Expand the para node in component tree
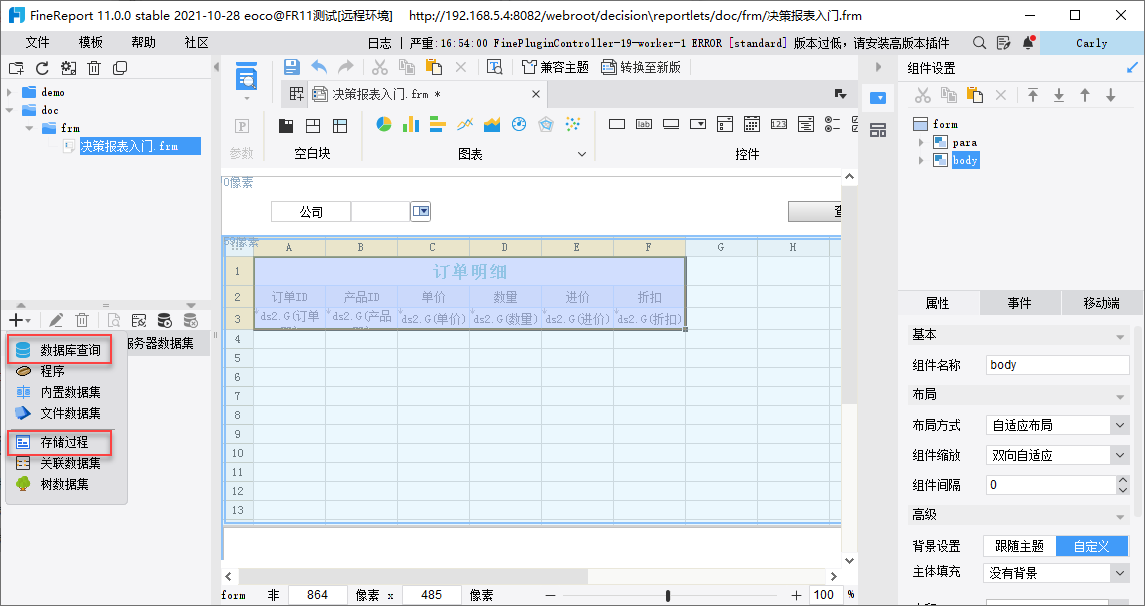The image size is (1145, 606). (921, 142)
